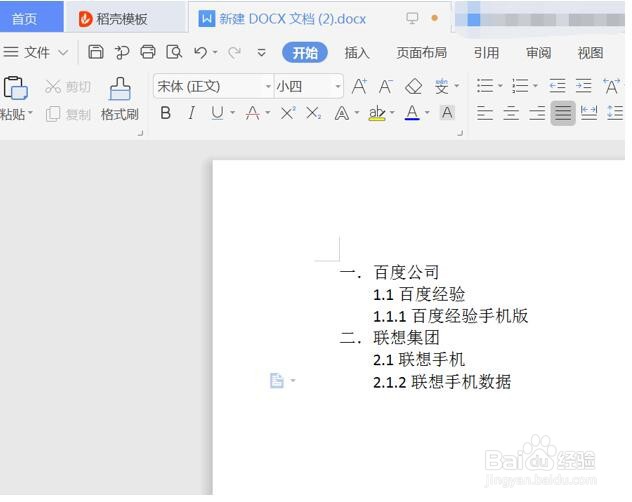Screen dimensions: 632x502
Task: Click Increase Indent icon
Action: point(583,85)
